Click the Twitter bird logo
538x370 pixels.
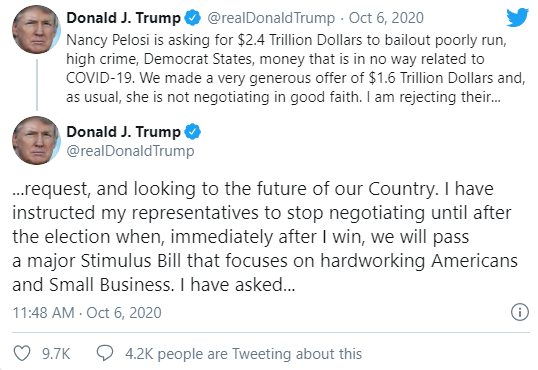[517, 17]
